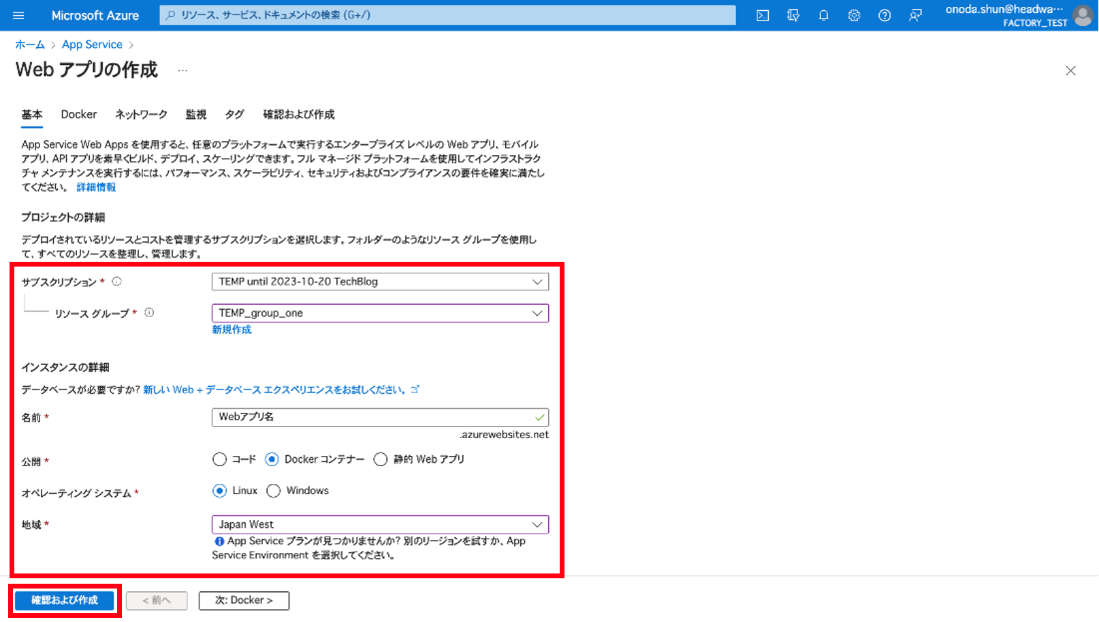Focus the Azure search box
The image size is (1099, 622).
tap(448, 15)
